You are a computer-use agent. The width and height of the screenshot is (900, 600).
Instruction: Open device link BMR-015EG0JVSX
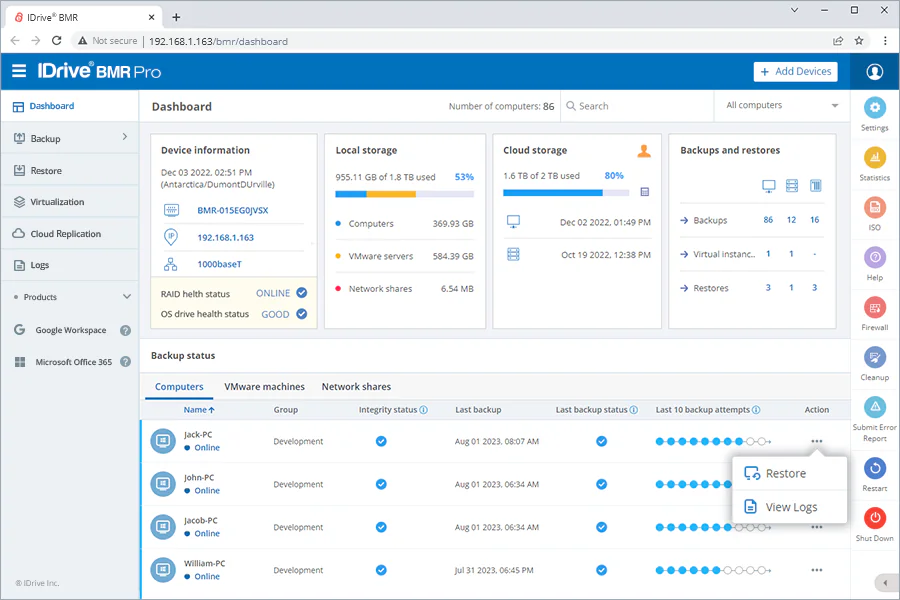coord(233,211)
